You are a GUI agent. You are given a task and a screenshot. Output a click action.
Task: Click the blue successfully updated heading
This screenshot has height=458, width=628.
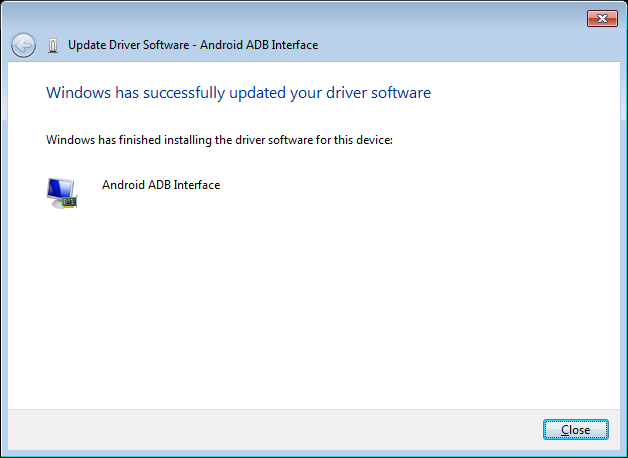[238, 93]
